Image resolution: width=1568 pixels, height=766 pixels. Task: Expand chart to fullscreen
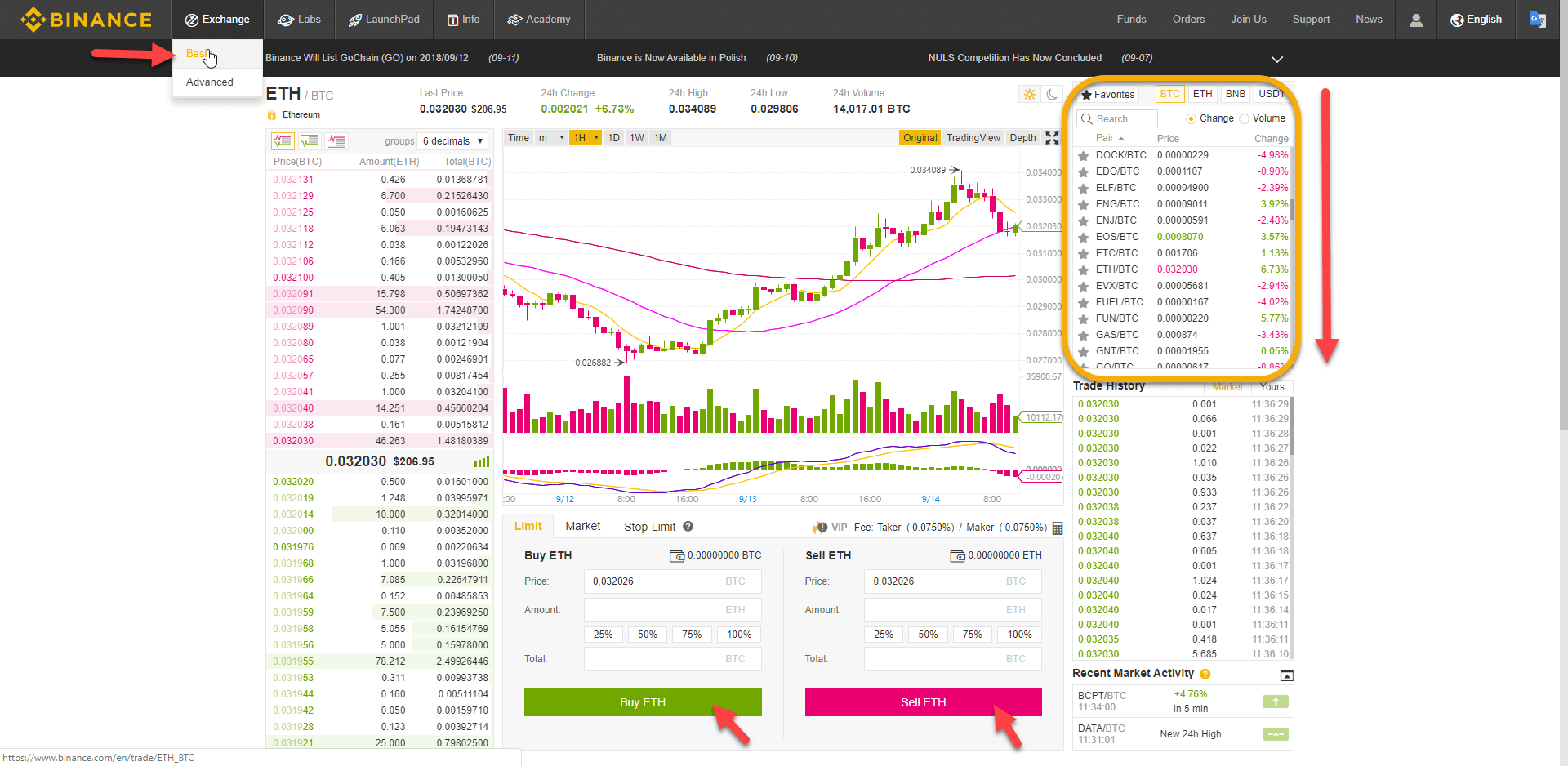click(1053, 138)
